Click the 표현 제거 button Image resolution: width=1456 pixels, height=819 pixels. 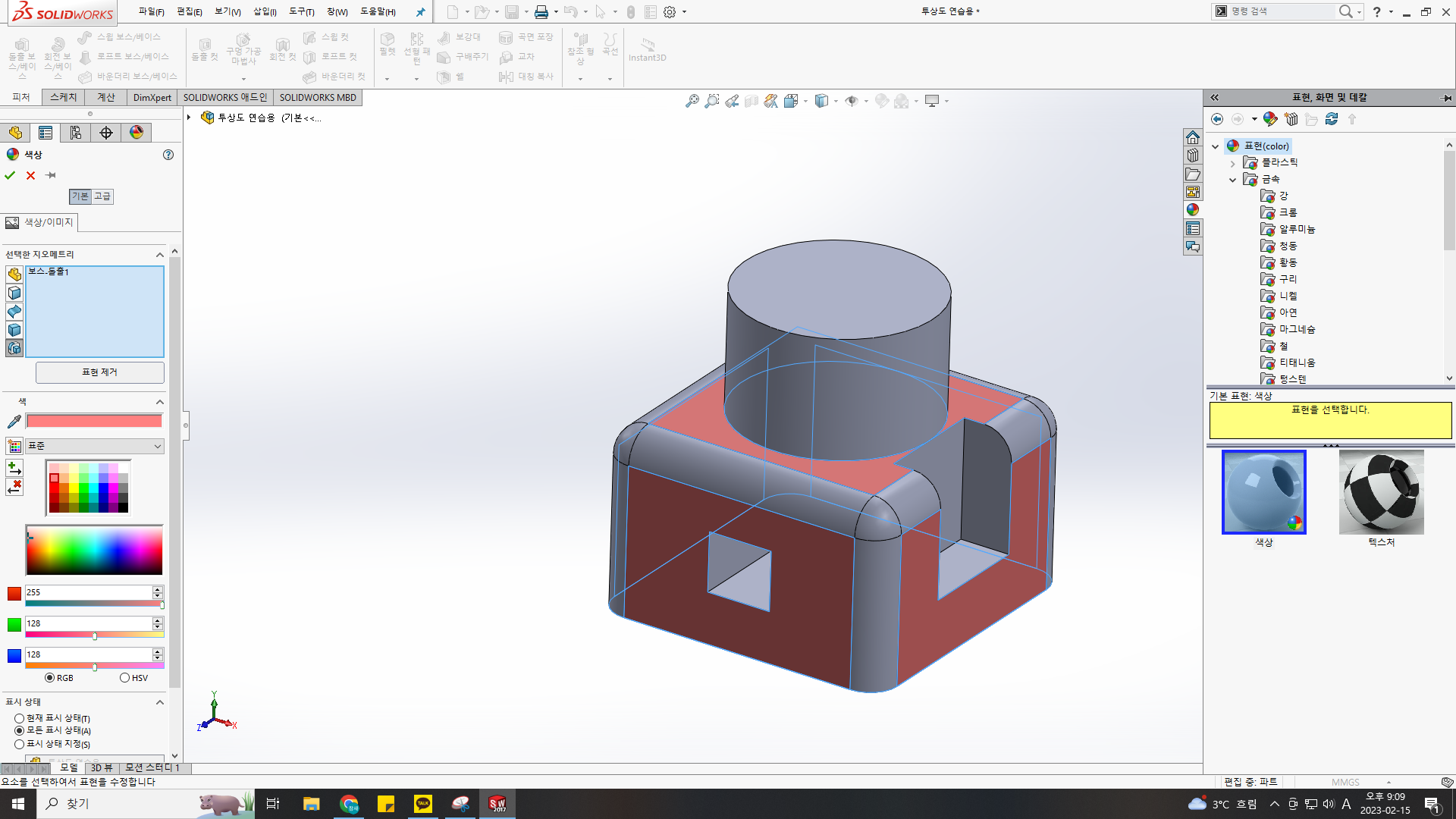(99, 372)
